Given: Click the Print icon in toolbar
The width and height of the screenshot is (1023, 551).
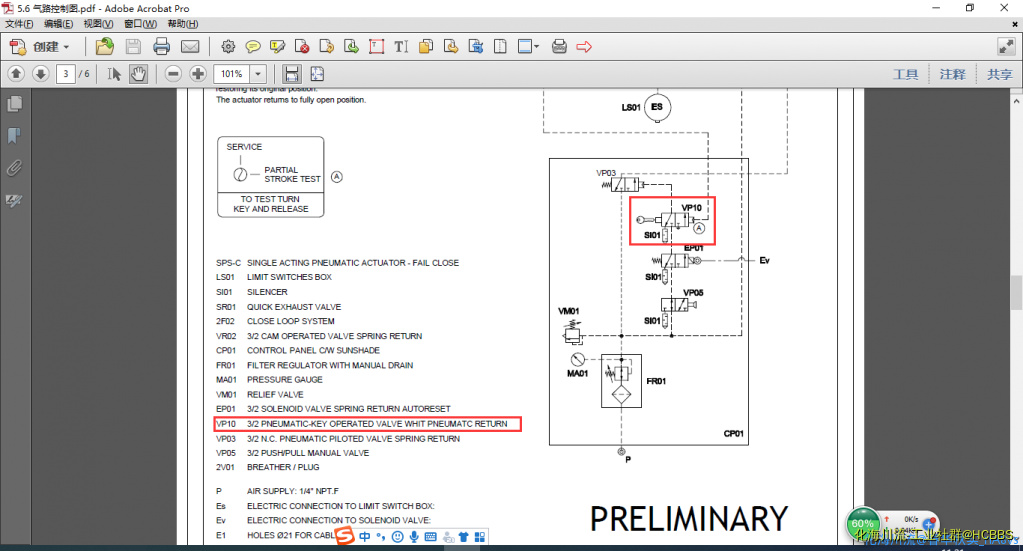Looking at the screenshot, I should tap(162, 46).
